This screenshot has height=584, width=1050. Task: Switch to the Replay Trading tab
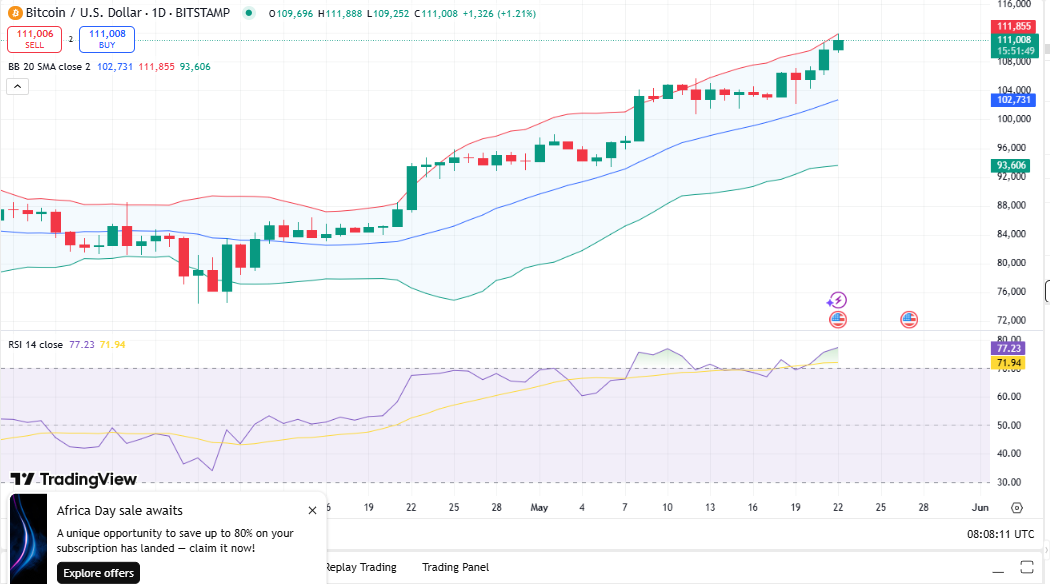pos(362,567)
